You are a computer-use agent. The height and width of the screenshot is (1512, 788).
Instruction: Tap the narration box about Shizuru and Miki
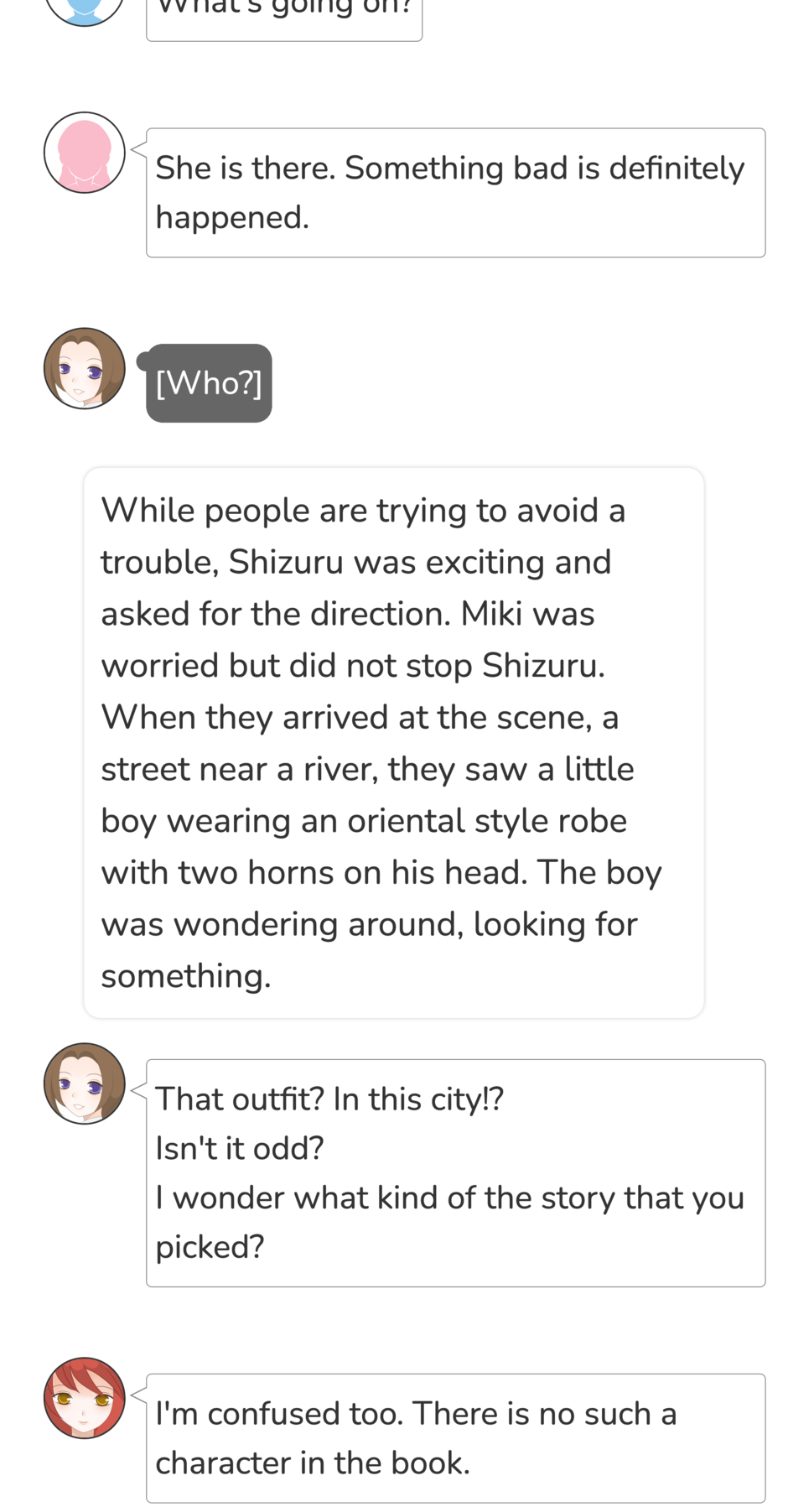pos(393,742)
